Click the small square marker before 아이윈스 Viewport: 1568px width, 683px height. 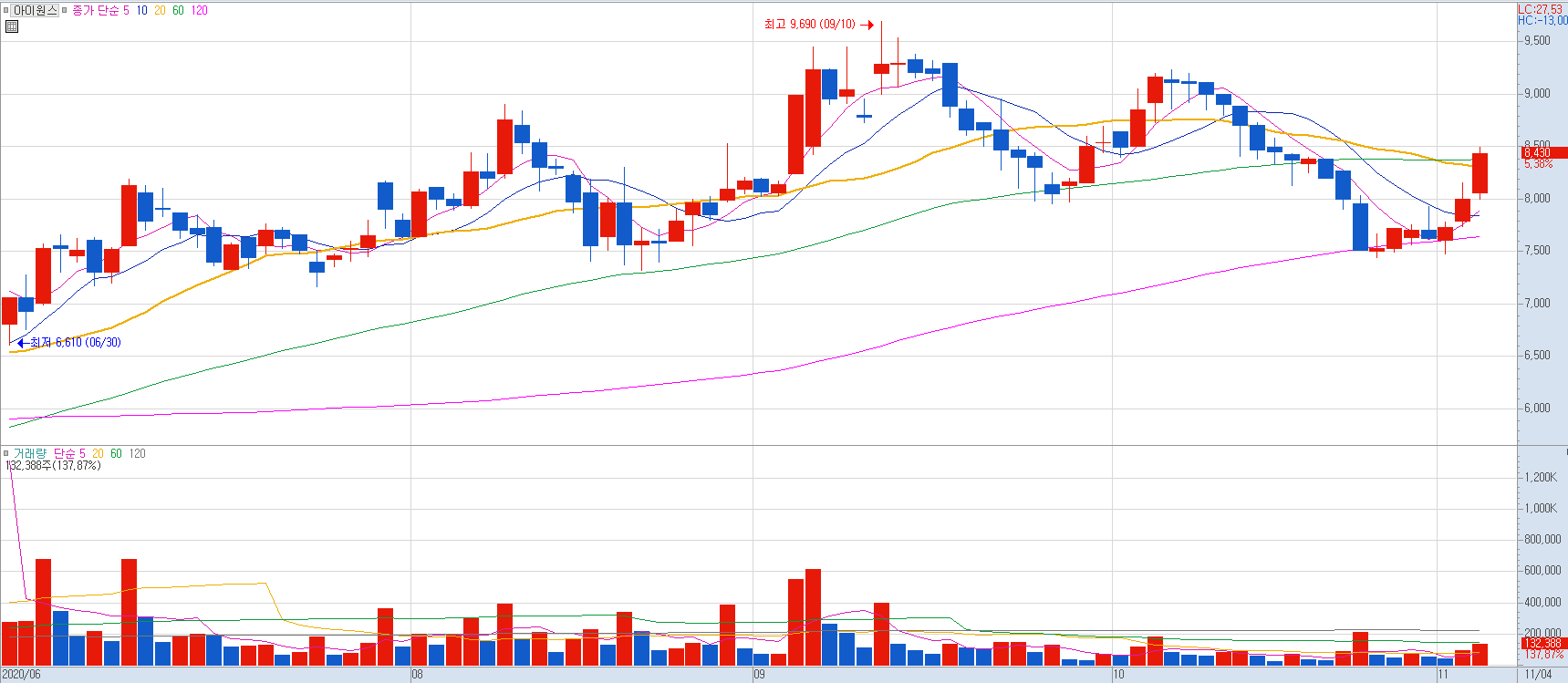click(x=5, y=11)
